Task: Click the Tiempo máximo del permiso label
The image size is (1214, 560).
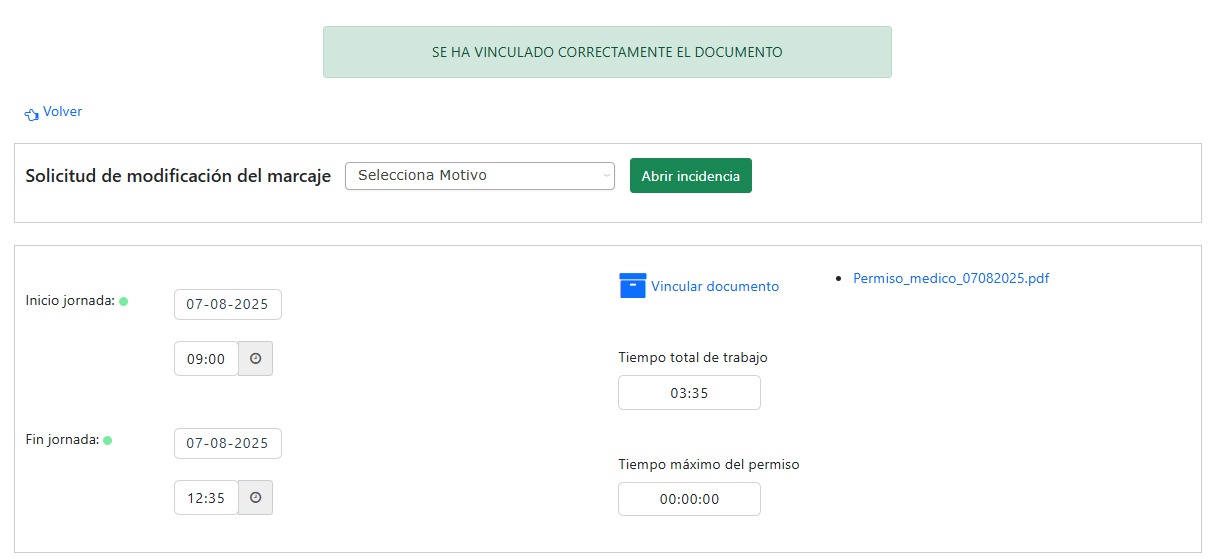Action: [x=709, y=465]
